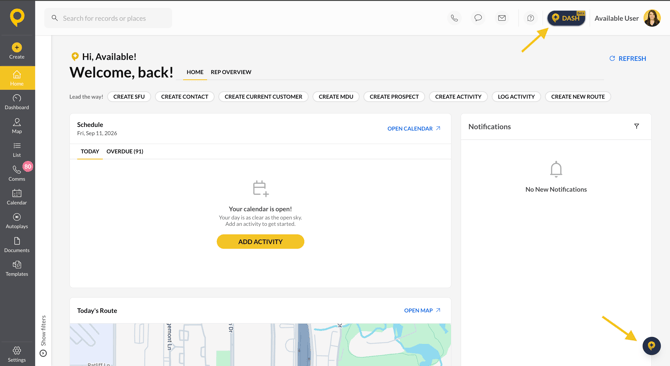Click CREATE MDU button

[x=336, y=97]
